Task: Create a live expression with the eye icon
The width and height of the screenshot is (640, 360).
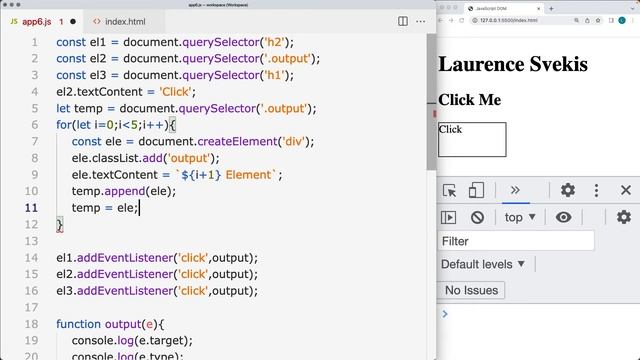Action: [563, 217]
